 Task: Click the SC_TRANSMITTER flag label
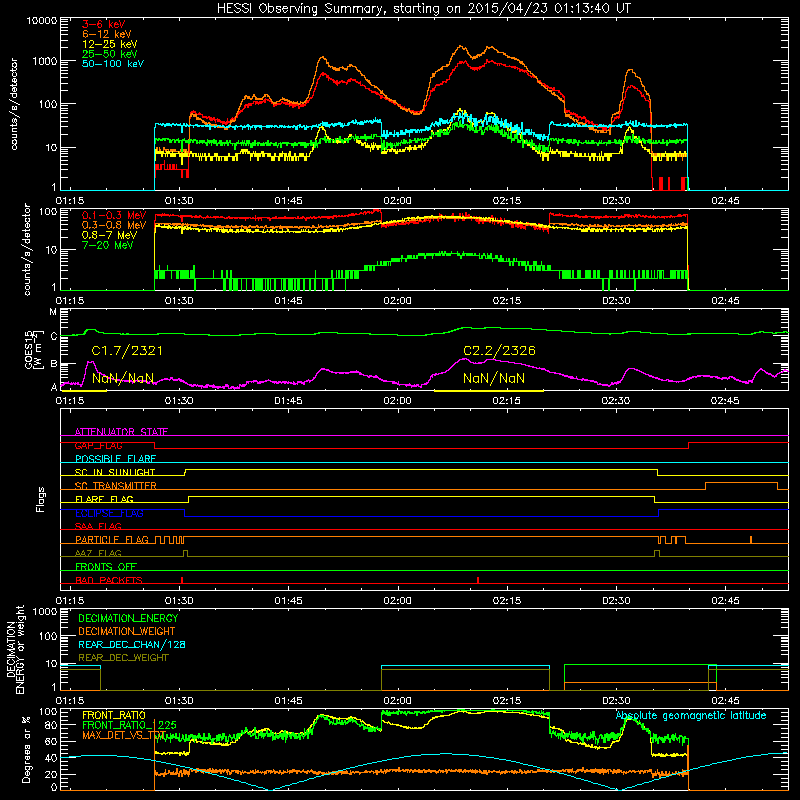coord(116,485)
